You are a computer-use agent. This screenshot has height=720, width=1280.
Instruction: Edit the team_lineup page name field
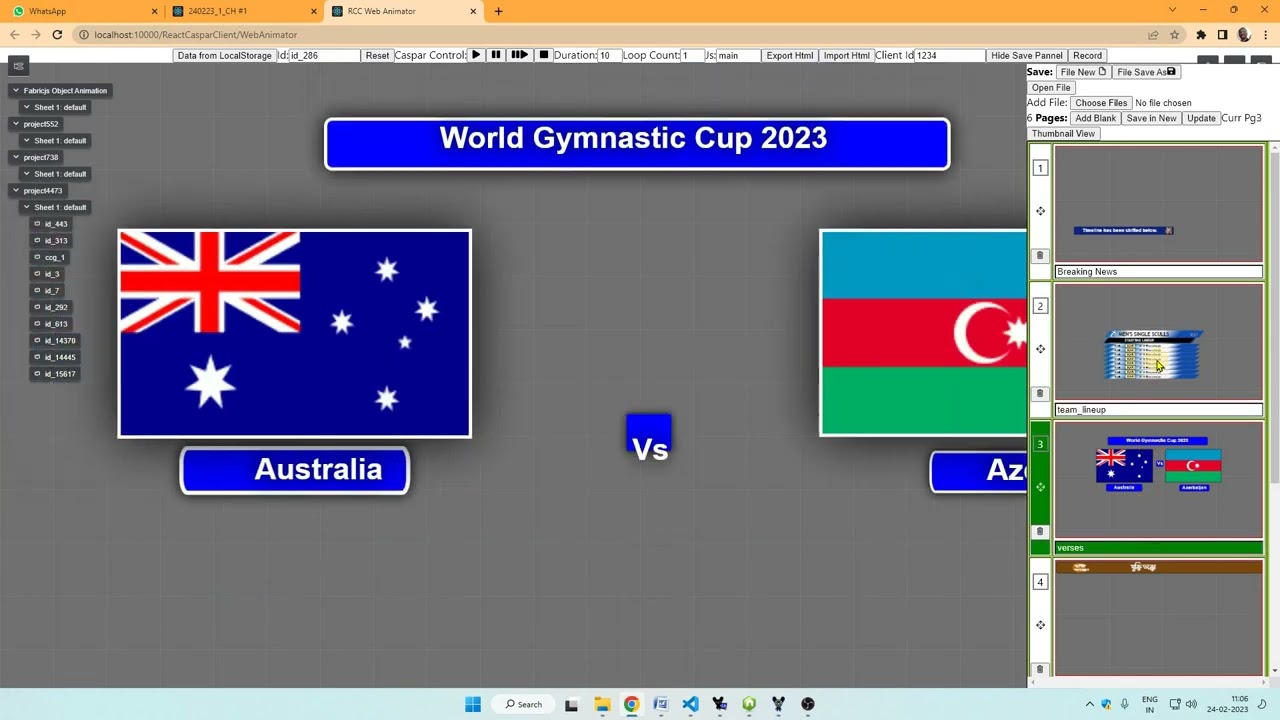pos(1159,410)
